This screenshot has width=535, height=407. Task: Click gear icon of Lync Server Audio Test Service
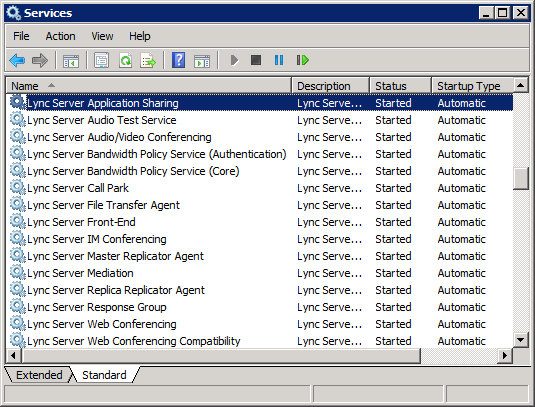coord(18,119)
